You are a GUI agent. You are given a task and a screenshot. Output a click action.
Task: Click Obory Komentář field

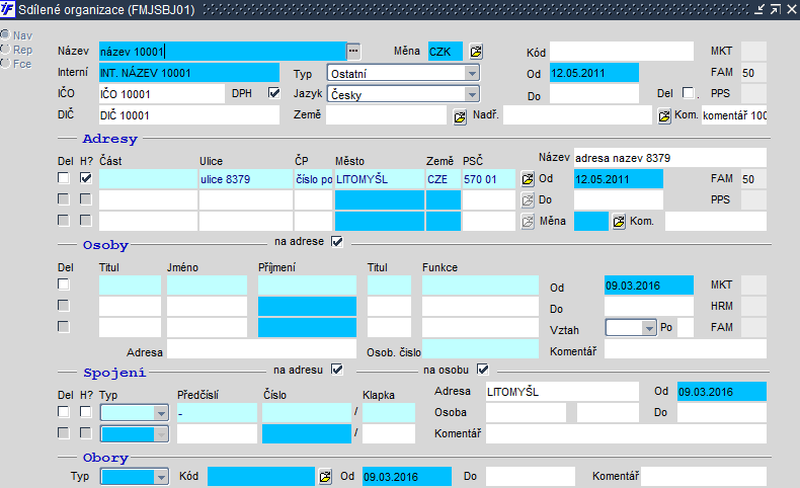click(704, 476)
